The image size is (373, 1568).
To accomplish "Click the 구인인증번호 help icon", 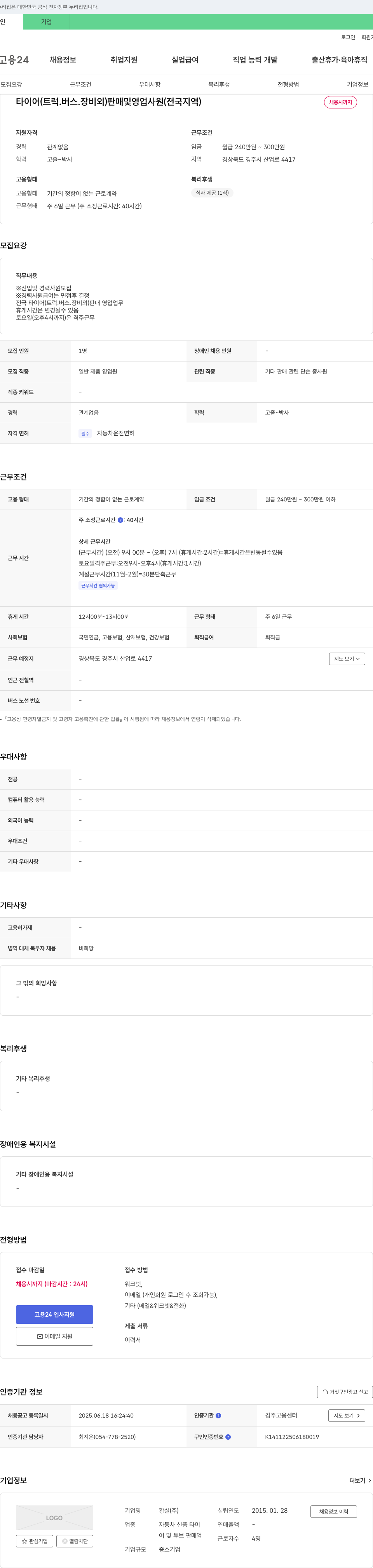I will (228, 1437).
